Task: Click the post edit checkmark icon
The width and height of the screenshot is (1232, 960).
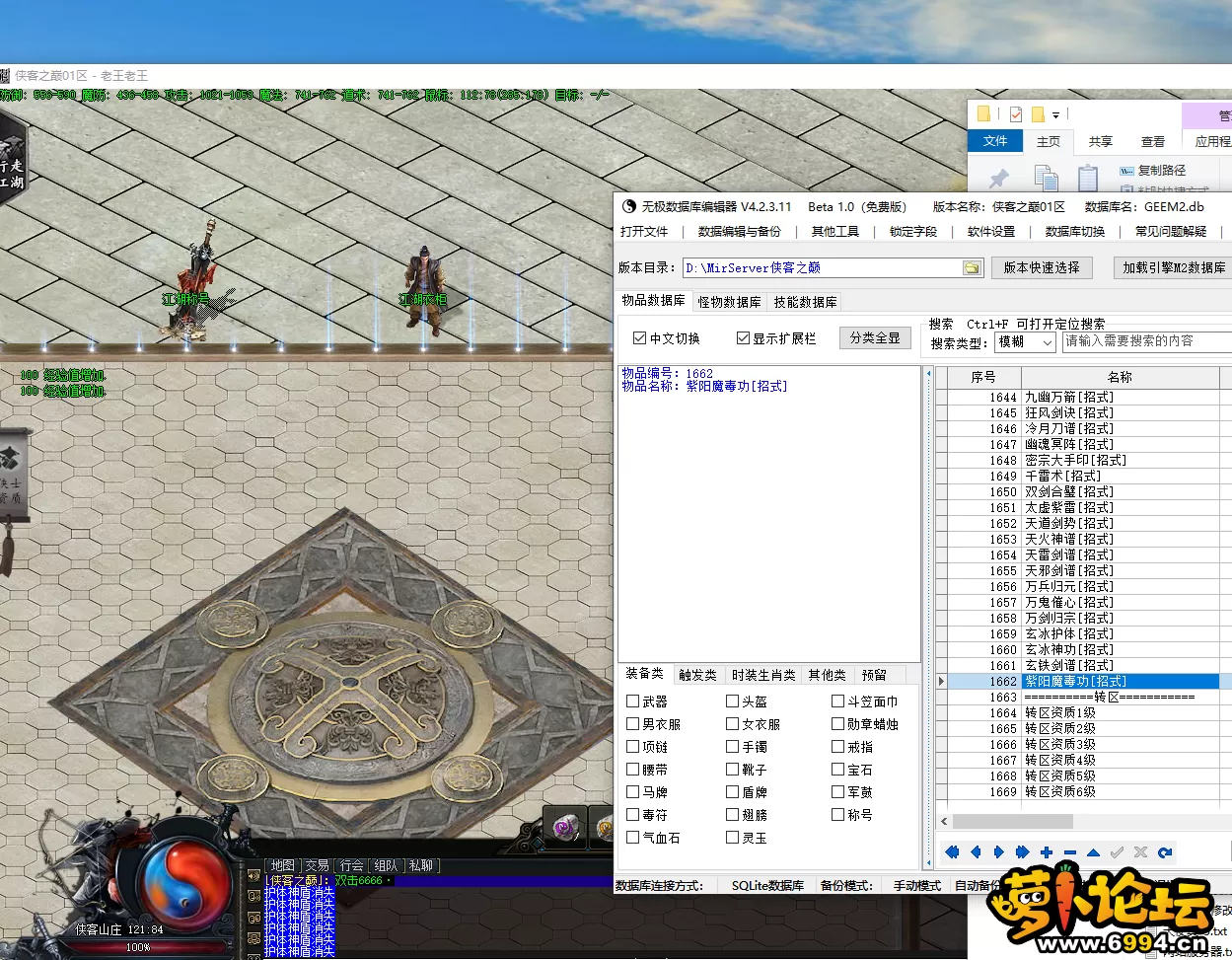Action: (1117, 852)
